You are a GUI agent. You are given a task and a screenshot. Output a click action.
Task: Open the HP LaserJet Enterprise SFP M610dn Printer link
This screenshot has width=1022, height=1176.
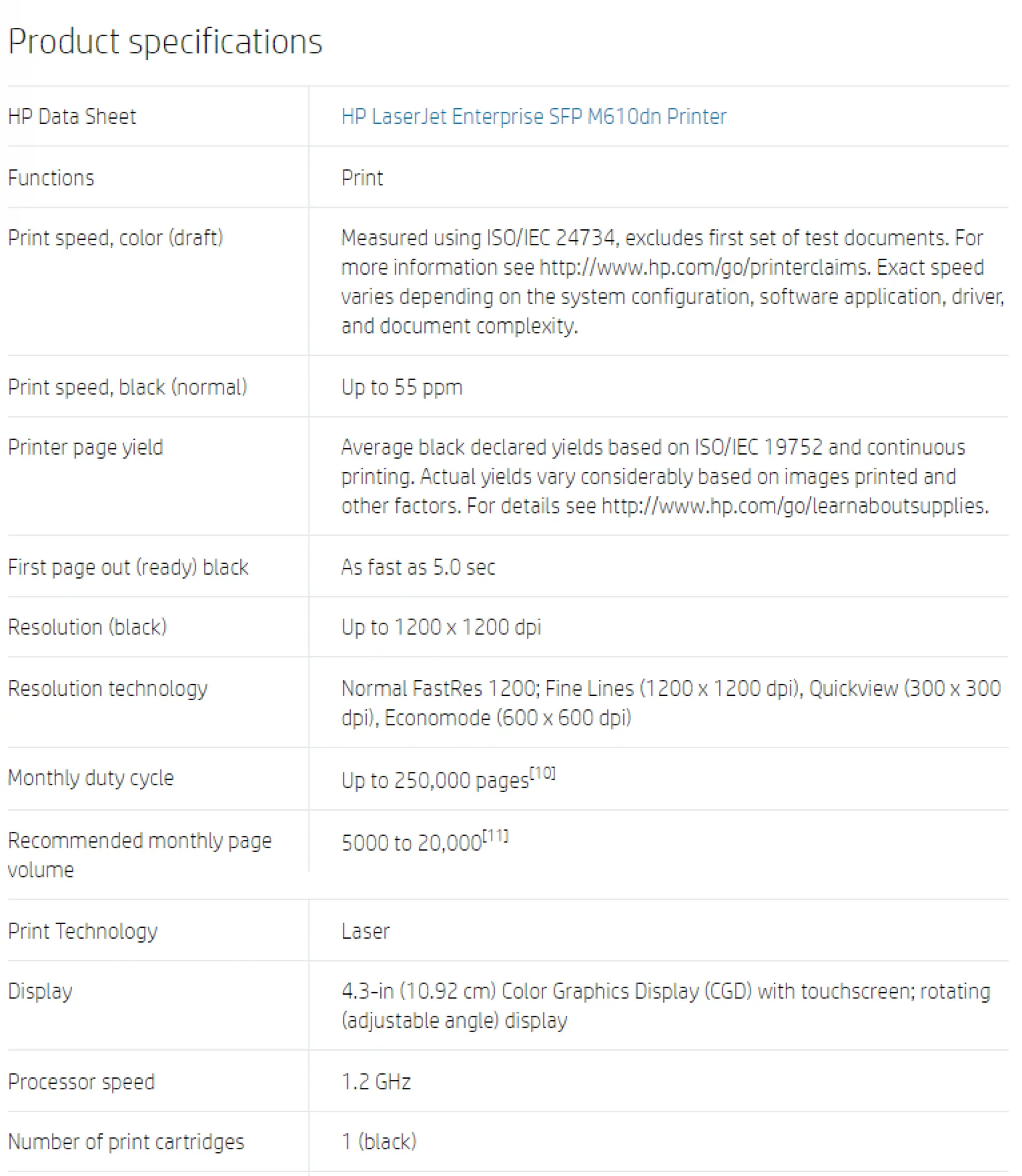click(533, 117)
